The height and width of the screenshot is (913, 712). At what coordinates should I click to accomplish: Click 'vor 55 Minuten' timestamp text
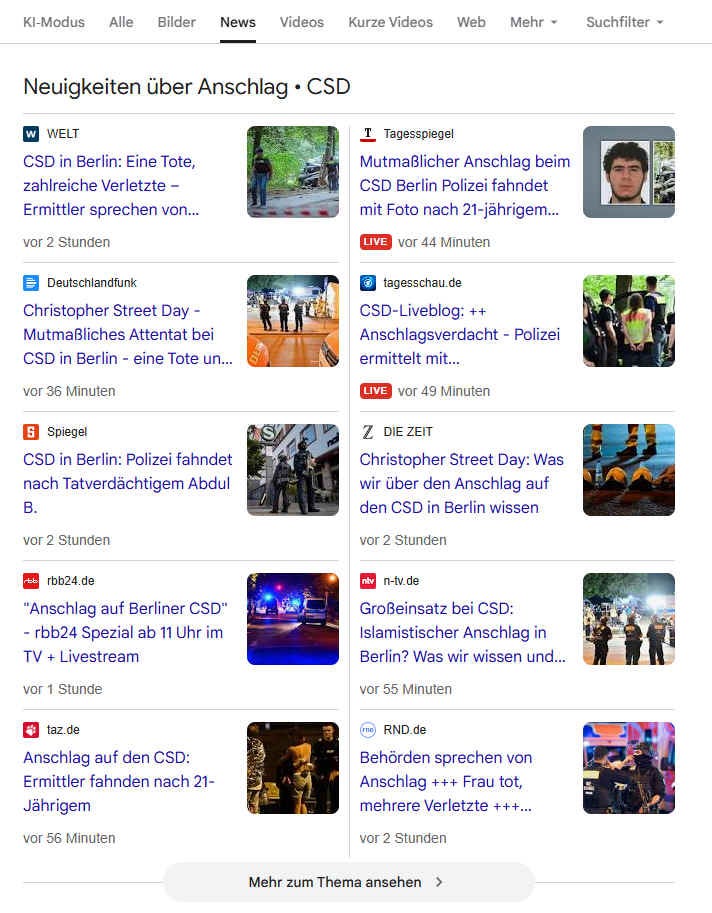[x=406, y=689]
